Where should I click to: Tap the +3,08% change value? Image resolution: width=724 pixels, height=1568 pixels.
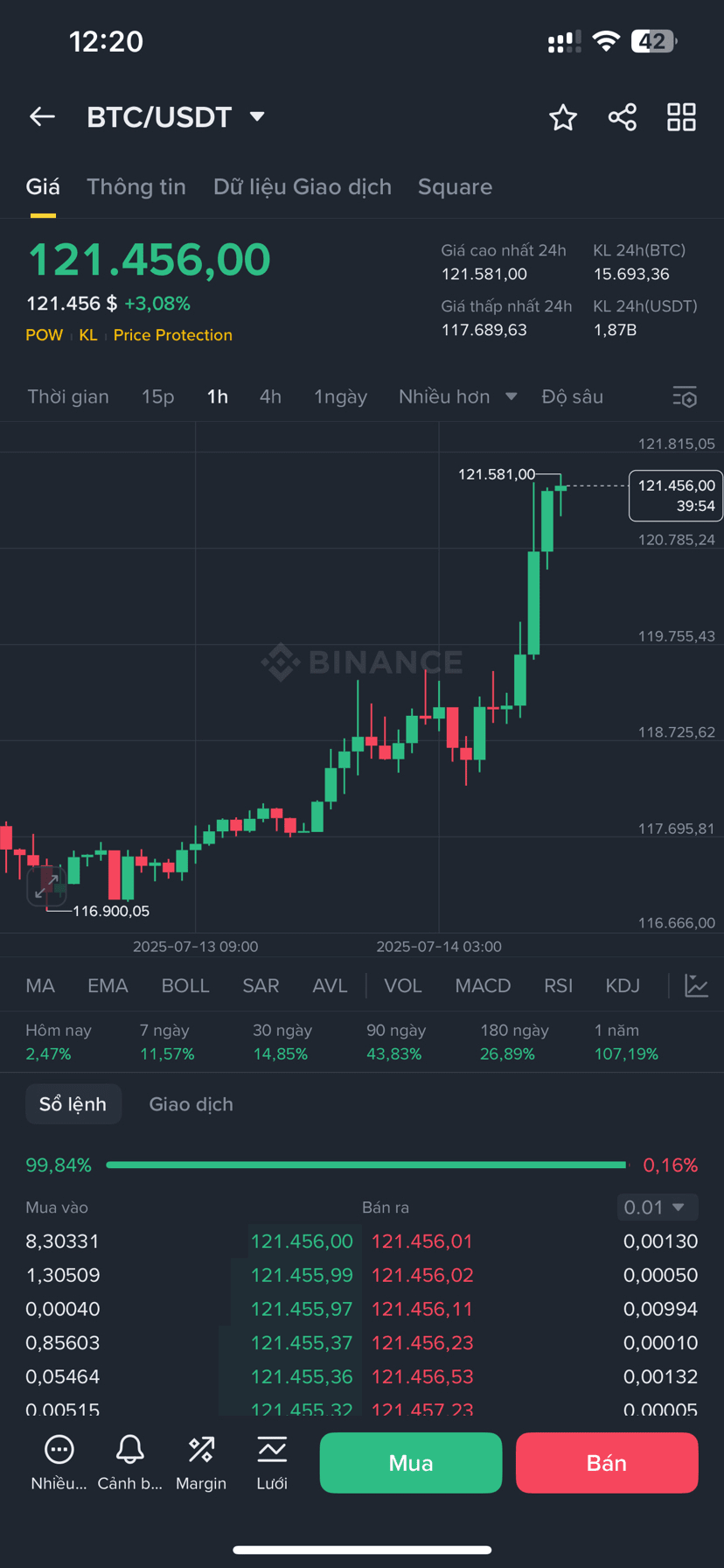click(x=157, y=304)
